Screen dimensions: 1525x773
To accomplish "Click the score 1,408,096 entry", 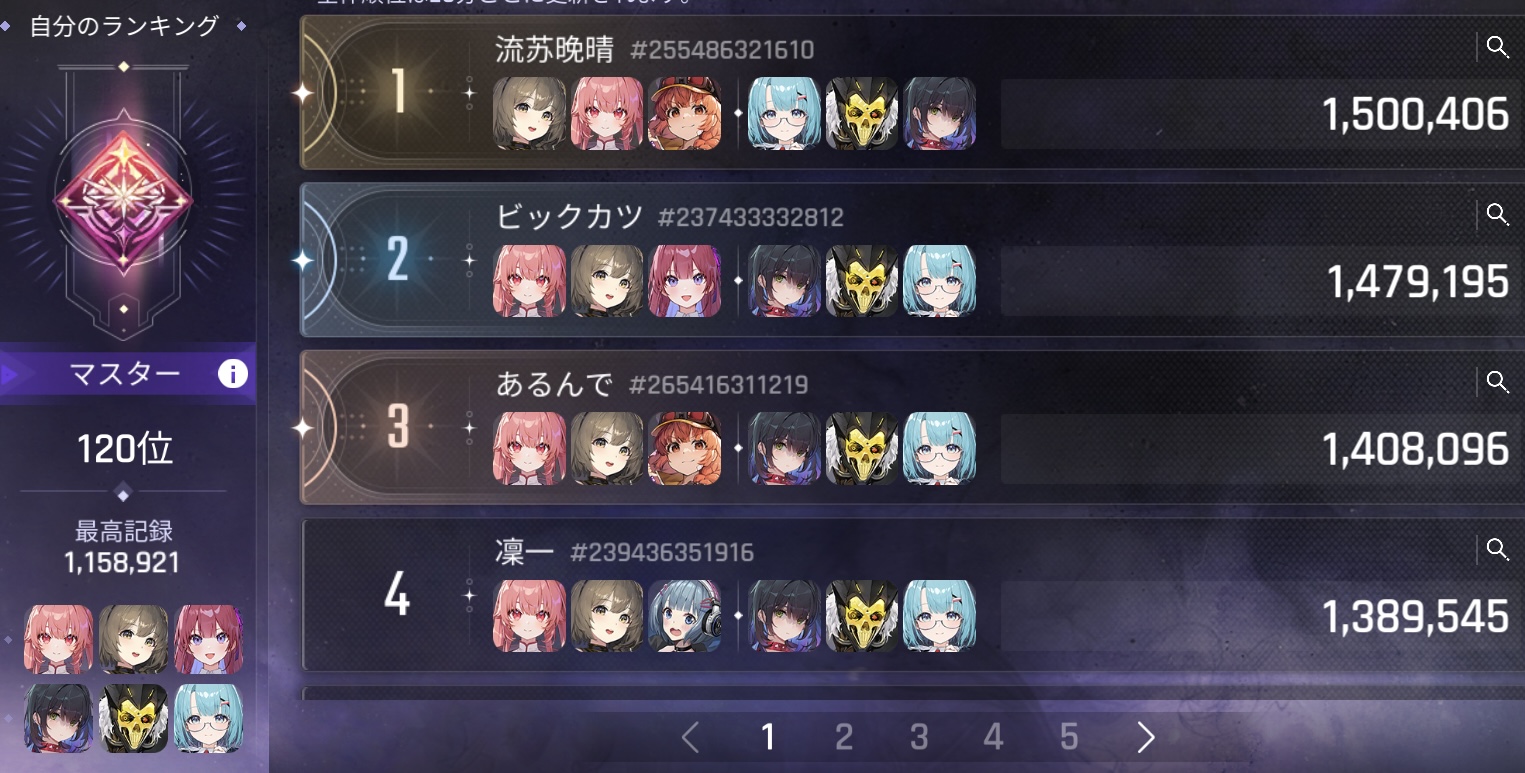I will [x=1416, y=449].
